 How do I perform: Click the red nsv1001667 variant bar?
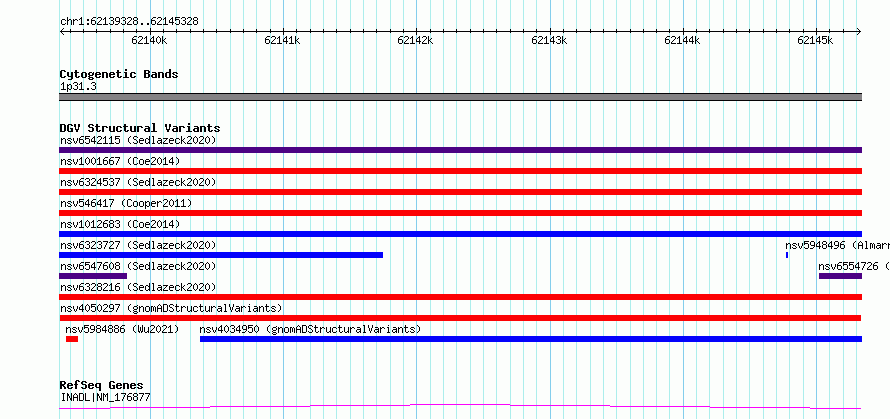coord(460,171)
